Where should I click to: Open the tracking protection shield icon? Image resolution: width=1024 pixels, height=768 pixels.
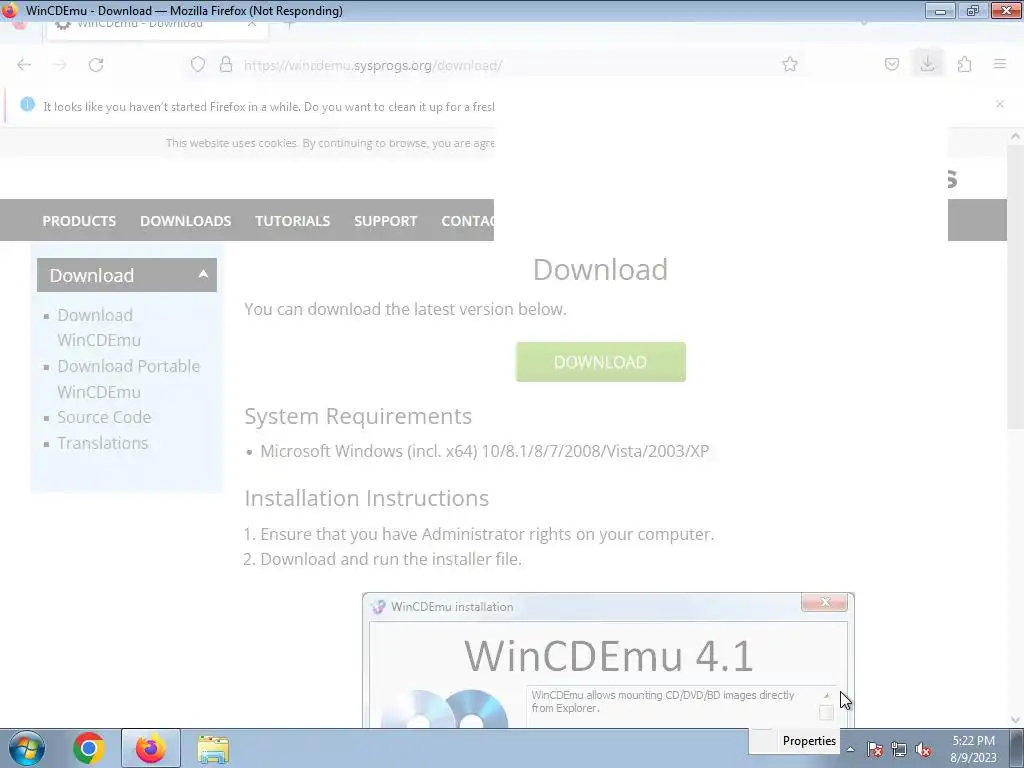(198, 64)
